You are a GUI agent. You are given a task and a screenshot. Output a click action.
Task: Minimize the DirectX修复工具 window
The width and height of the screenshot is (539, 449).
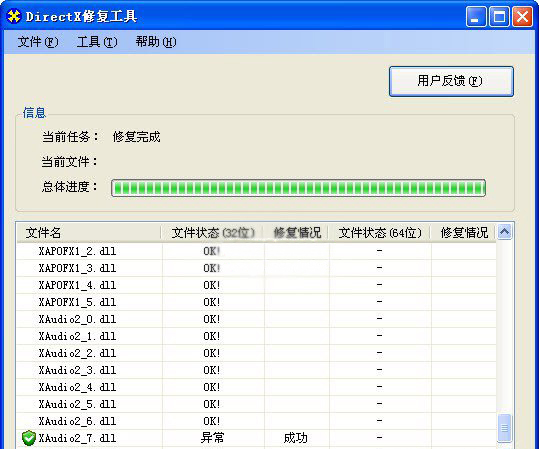coord(476,17)
